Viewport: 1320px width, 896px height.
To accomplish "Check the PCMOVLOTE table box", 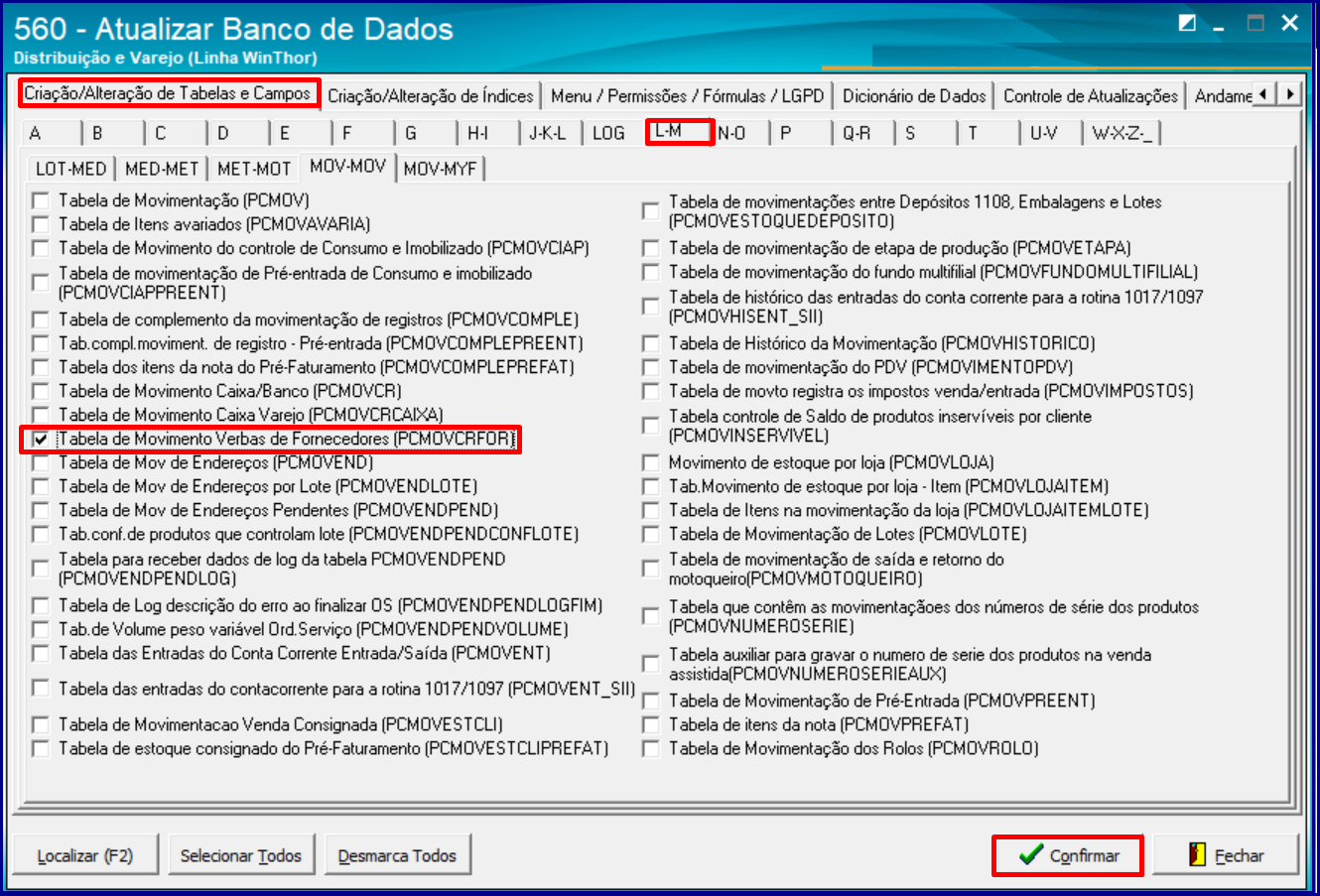I will point(650,534).
